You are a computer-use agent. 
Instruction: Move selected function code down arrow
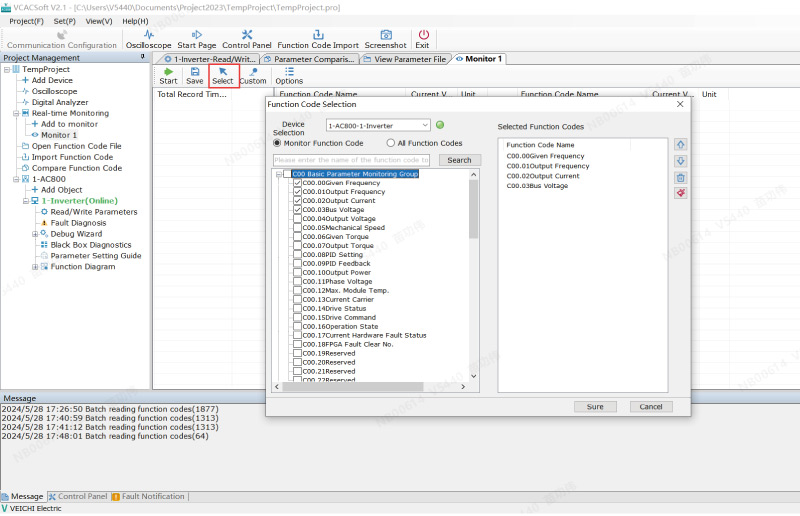coord(681,161)
